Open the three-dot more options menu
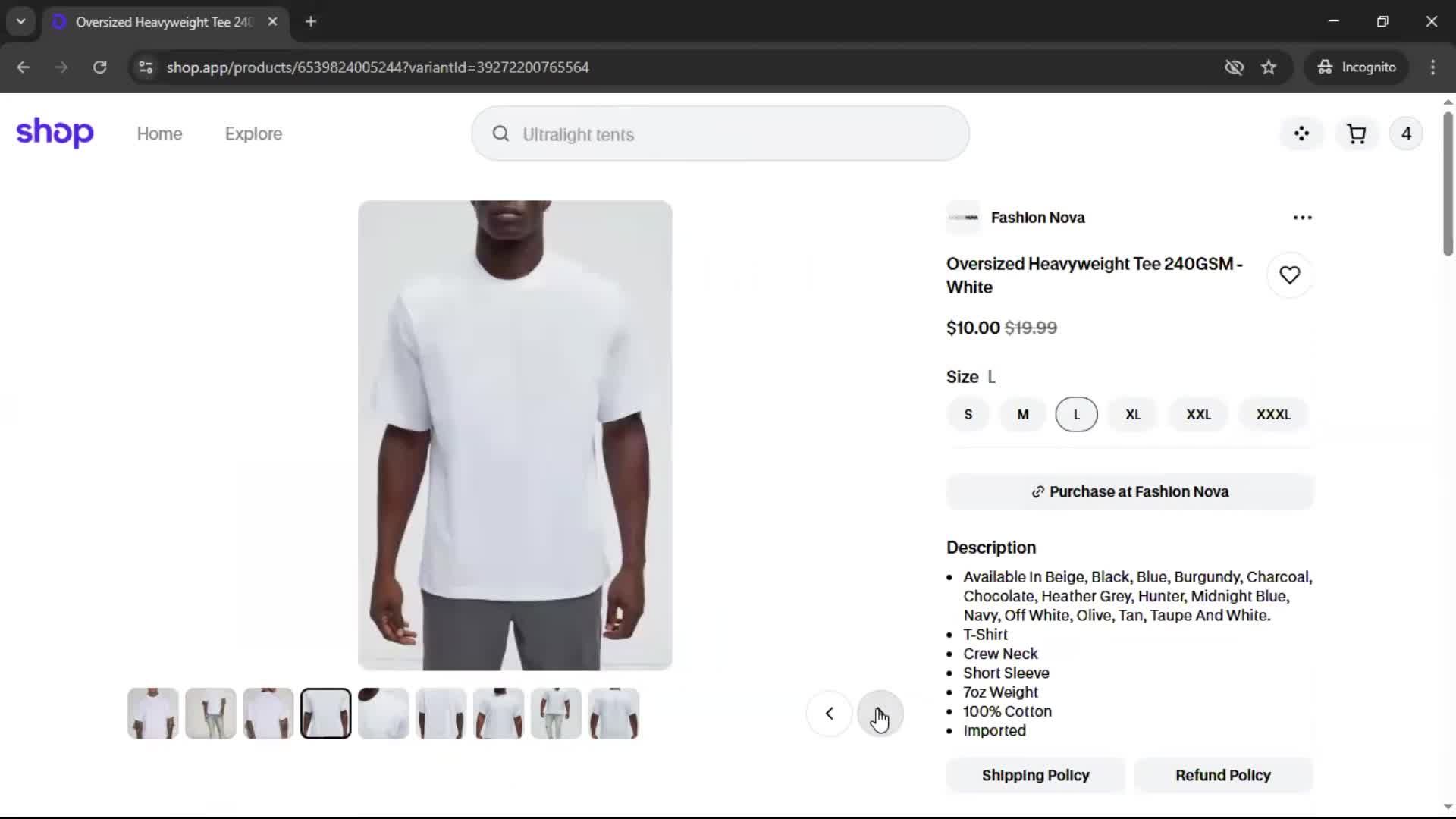 pos(1302,218)
